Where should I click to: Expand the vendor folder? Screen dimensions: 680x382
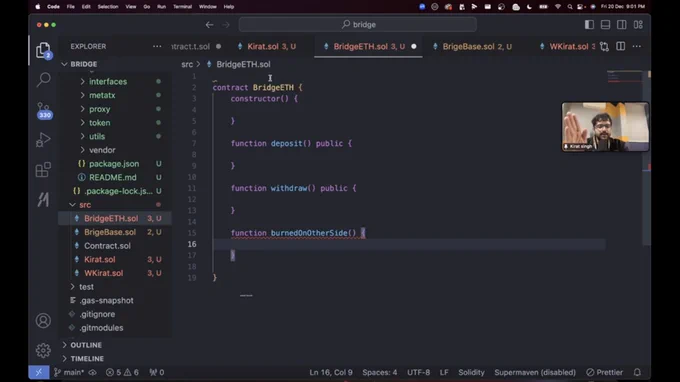102,150
